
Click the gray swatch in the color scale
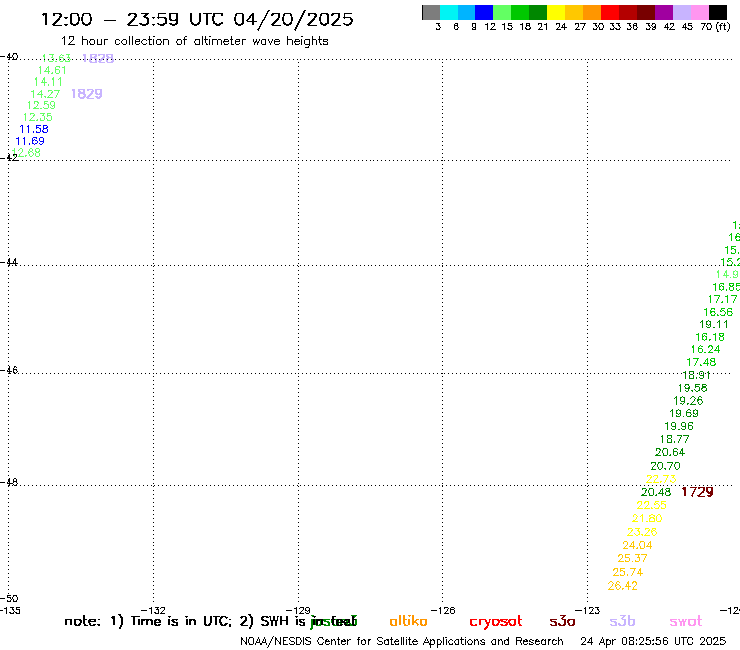pyautogui.click(x=431, y=12)
